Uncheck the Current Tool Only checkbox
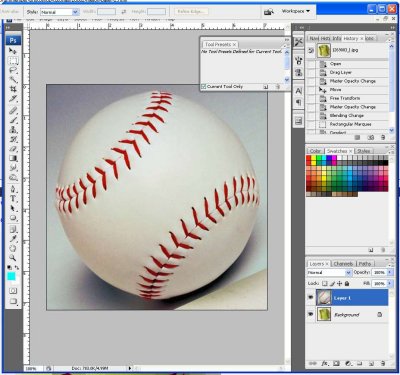Image resolution: width=400 pixels, height=375 pixels. point(203,87)
